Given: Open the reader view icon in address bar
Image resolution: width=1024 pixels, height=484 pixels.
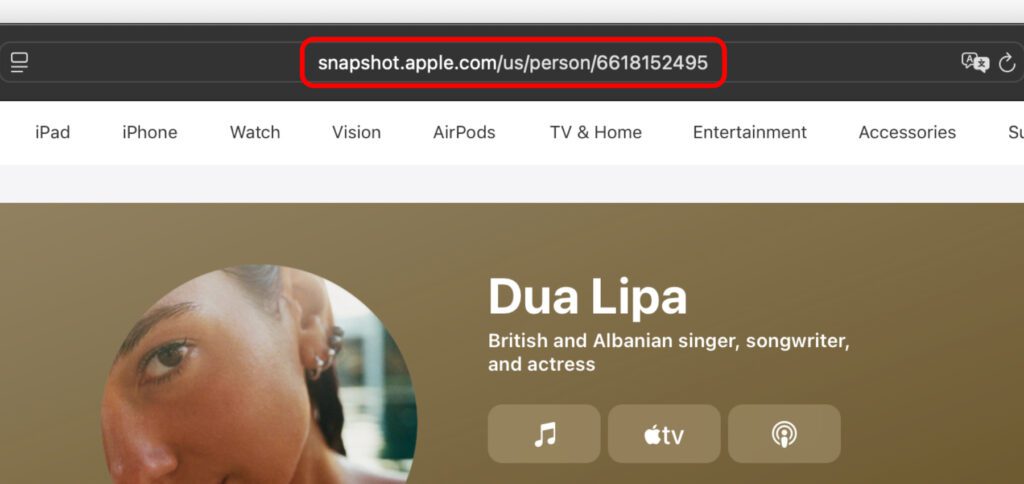Looking at the screenshot, I should pos(20,63).
